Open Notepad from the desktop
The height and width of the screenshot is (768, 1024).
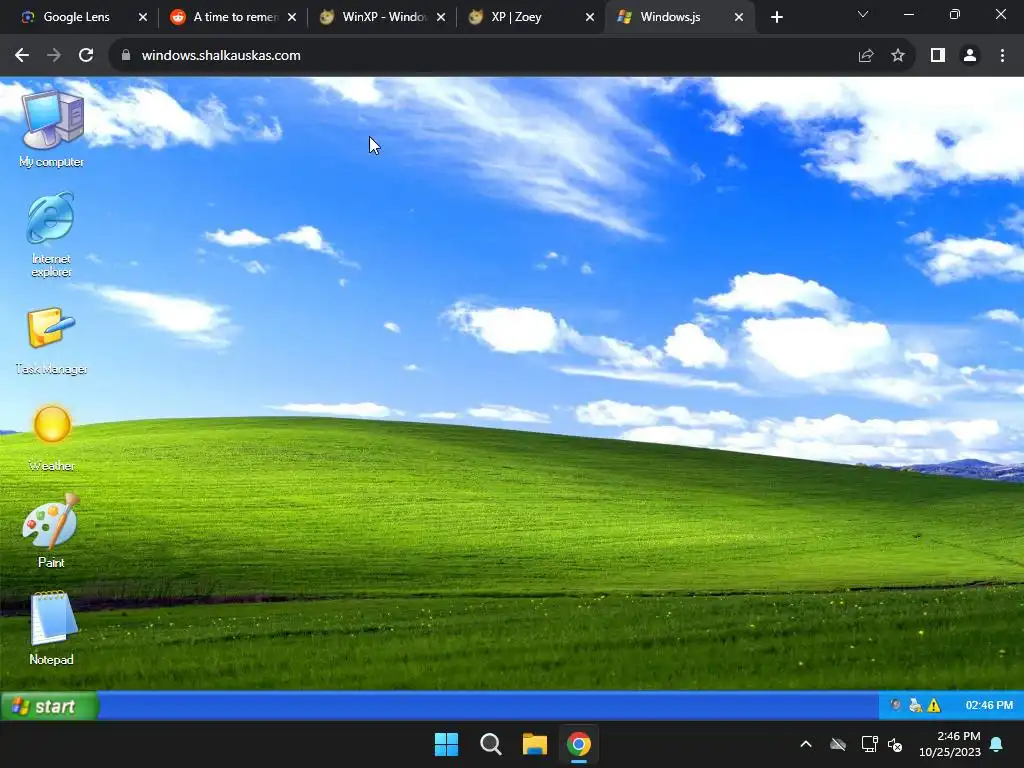[x=51, y=628]
